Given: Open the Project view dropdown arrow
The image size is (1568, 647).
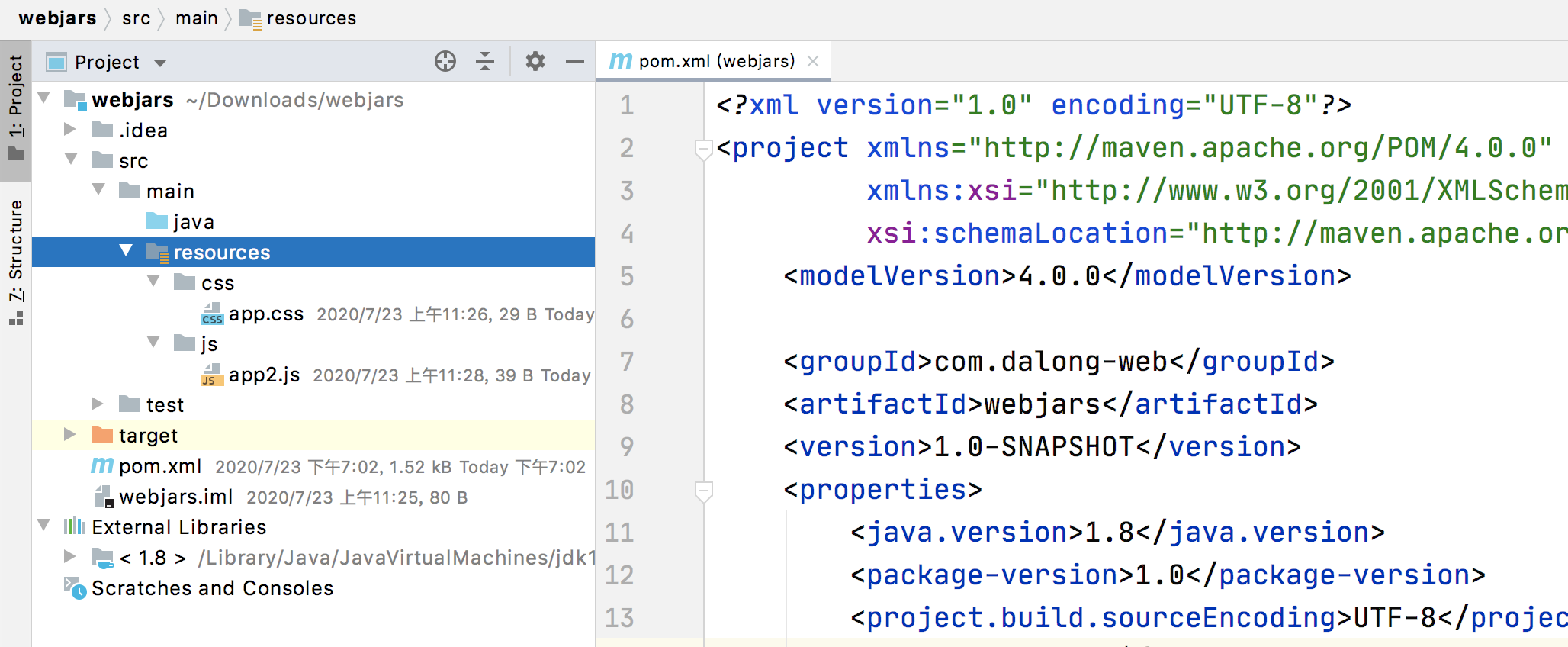Looking at the screenshot, I should tap(160, 63).
